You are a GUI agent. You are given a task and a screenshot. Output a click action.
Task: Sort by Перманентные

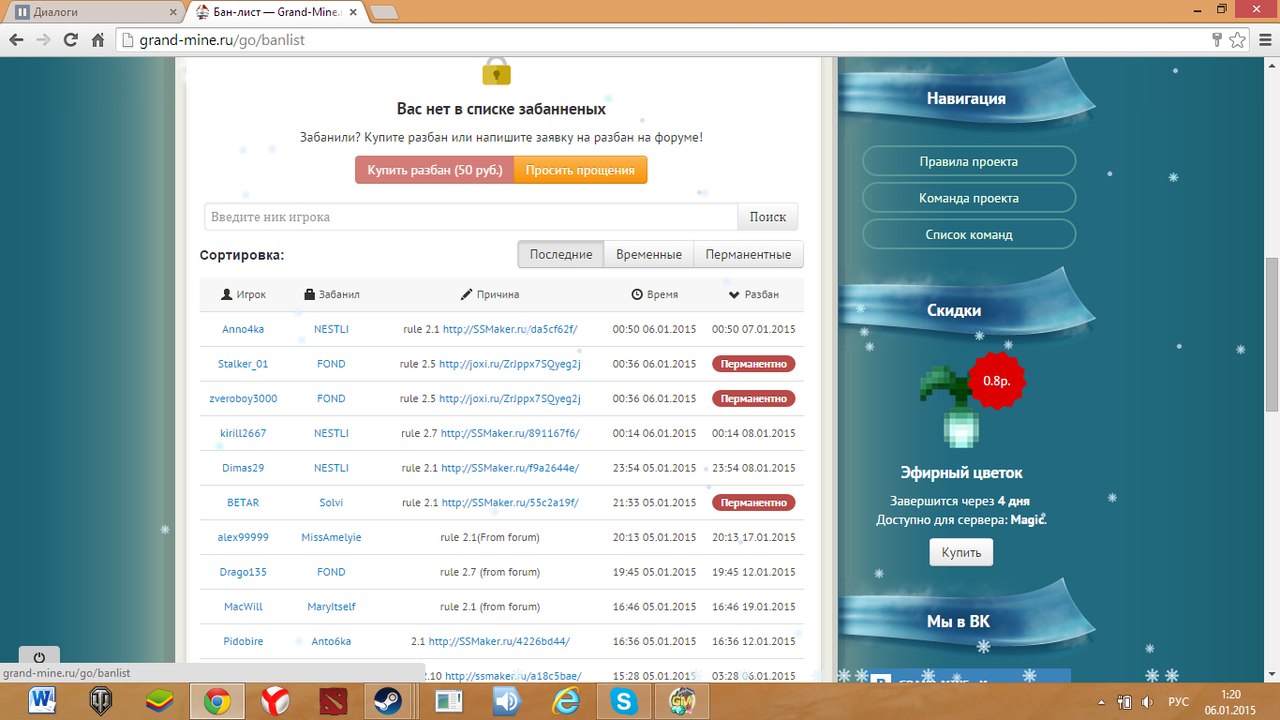pyautogui.click(x=749, y=254)
